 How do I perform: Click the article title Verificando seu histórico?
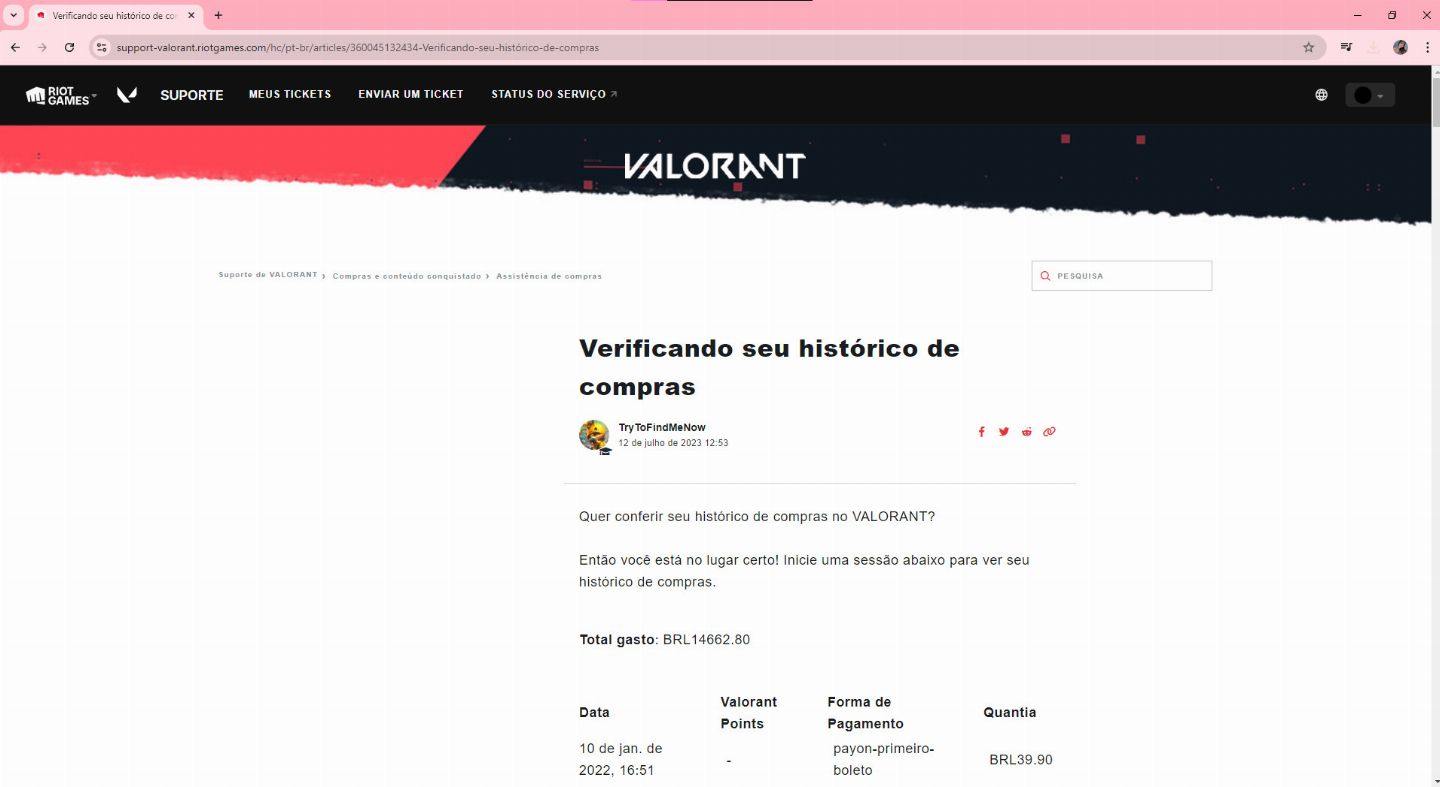[769, 367]
